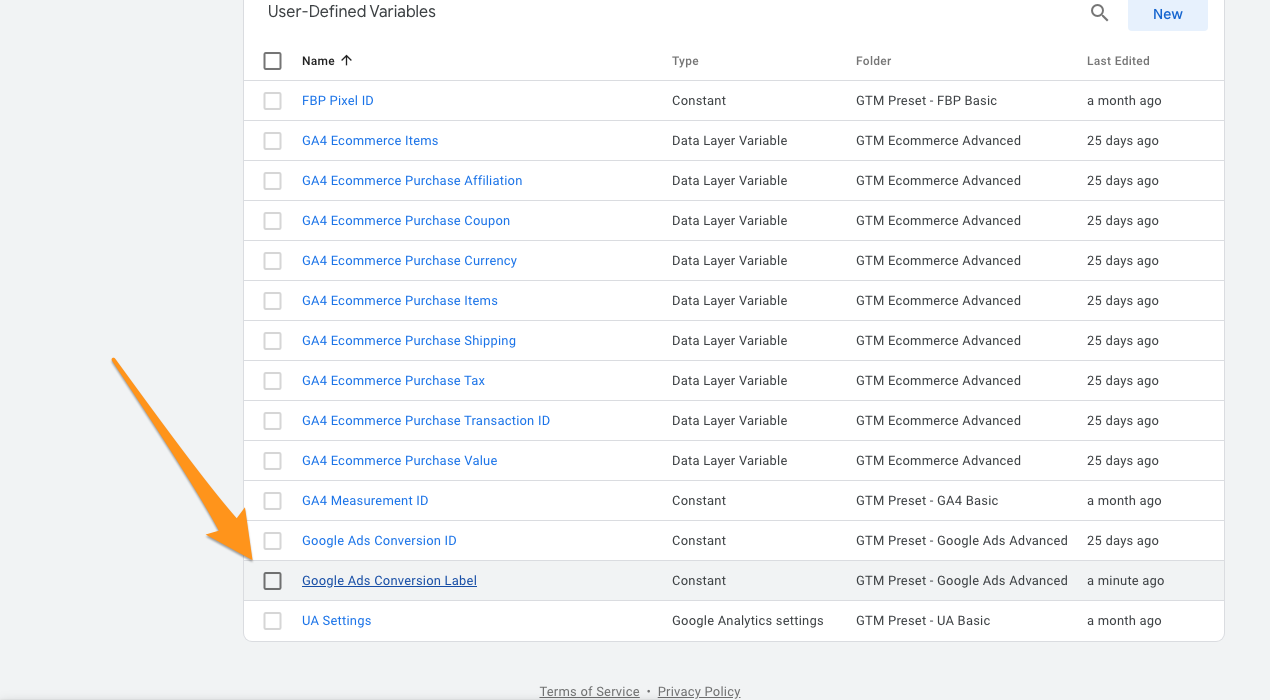Open GA4 Ecommerce Purchase Value variable
The image size is (1270, 700).
(400, 461)
